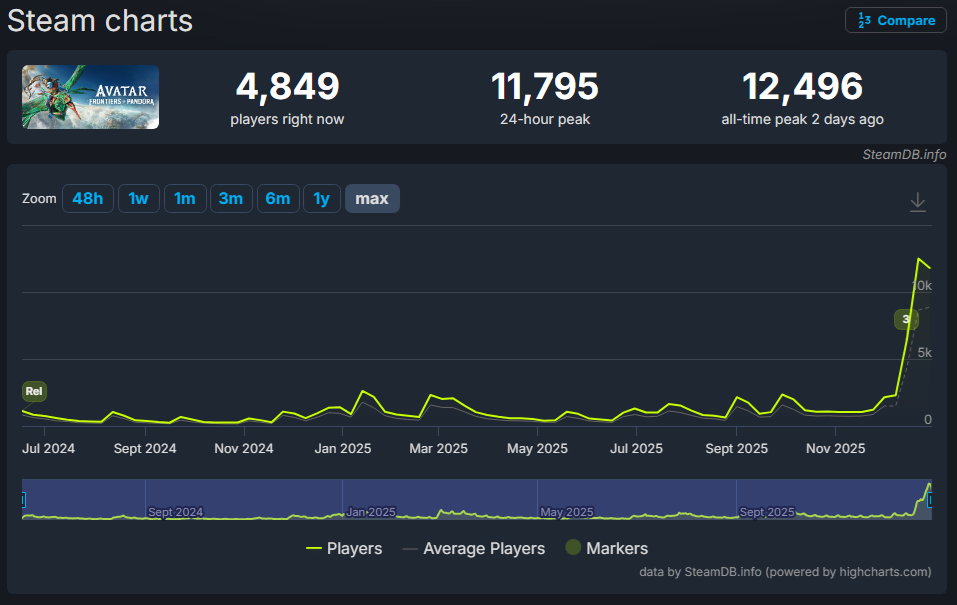Toggle the Markers legend item
This screenshot has width=957, height=605.
(x=607, y=548)
